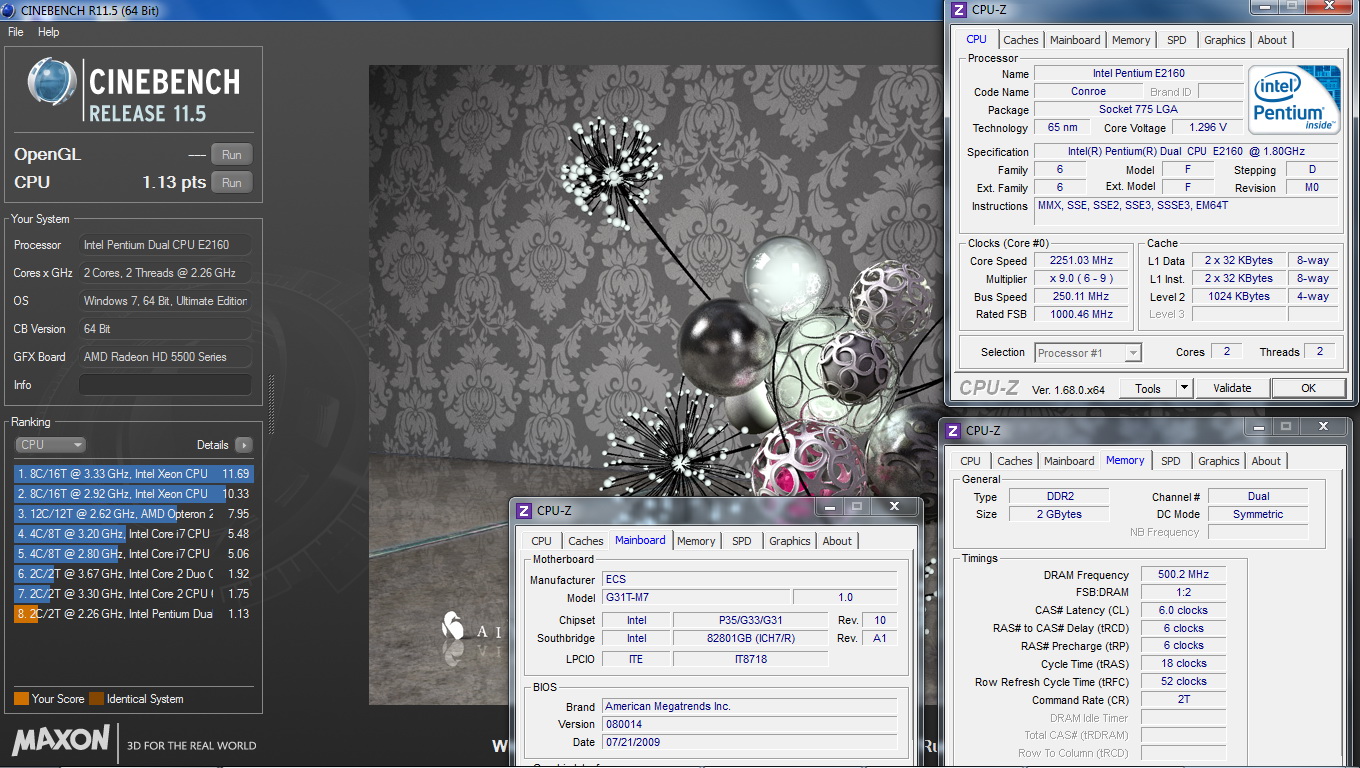This screenshot has height=768, width=1360.
Task: Open Memory tab in Mainboard CPU-Z window
Action: 696,541
